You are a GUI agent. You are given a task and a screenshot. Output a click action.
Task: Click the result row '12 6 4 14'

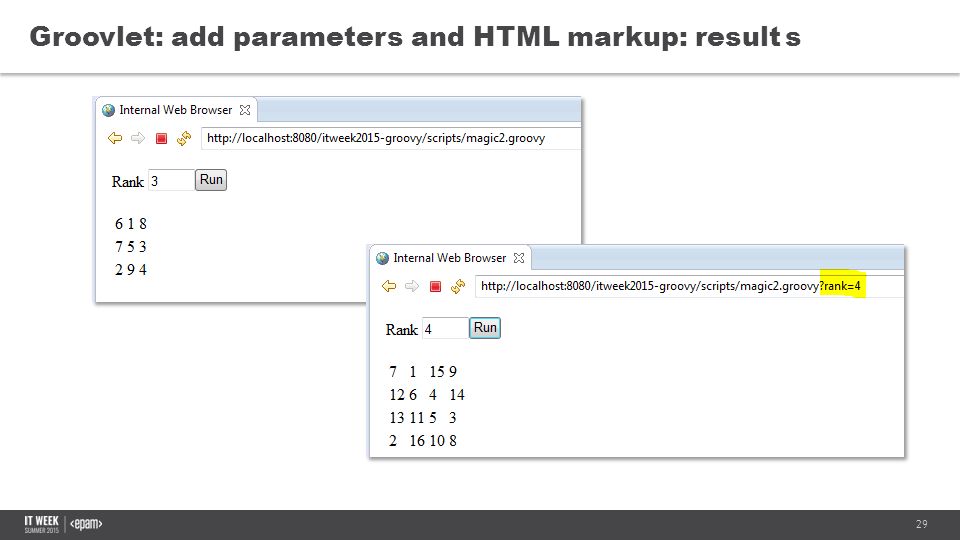(427, 395)
